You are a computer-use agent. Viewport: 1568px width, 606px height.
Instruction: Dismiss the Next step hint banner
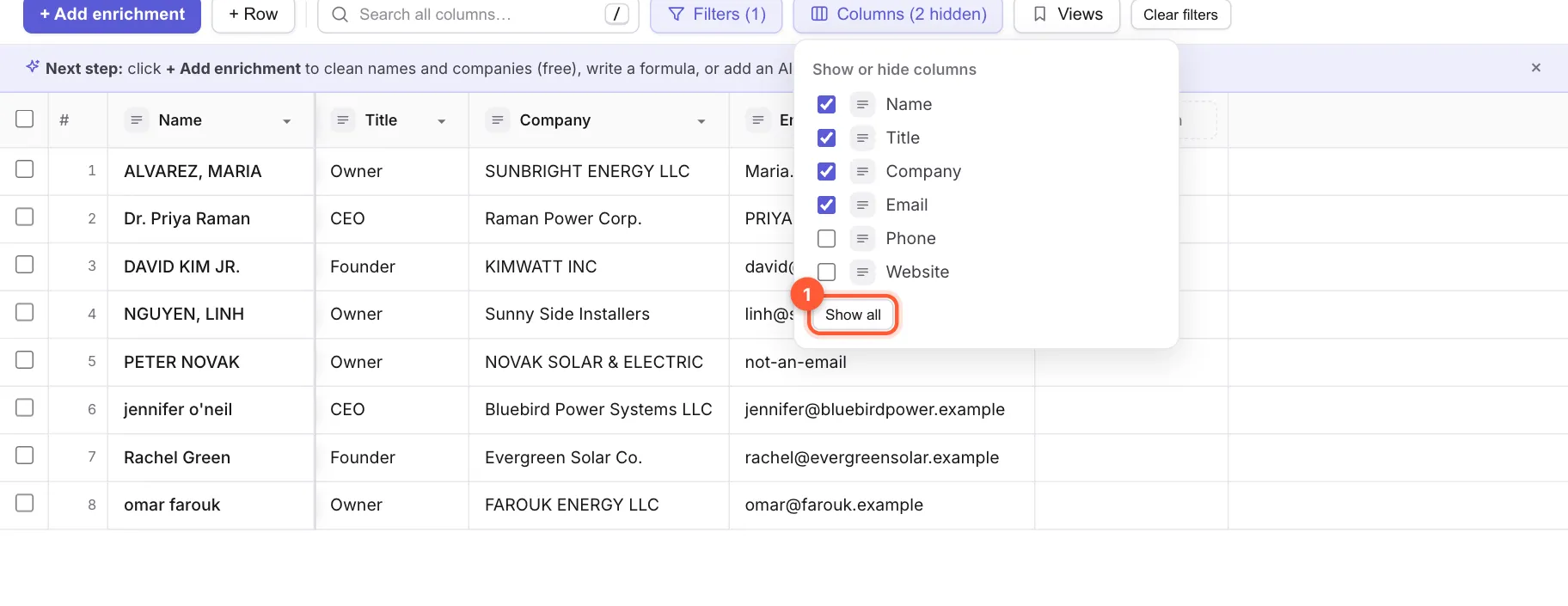(x=1536, y=68)
